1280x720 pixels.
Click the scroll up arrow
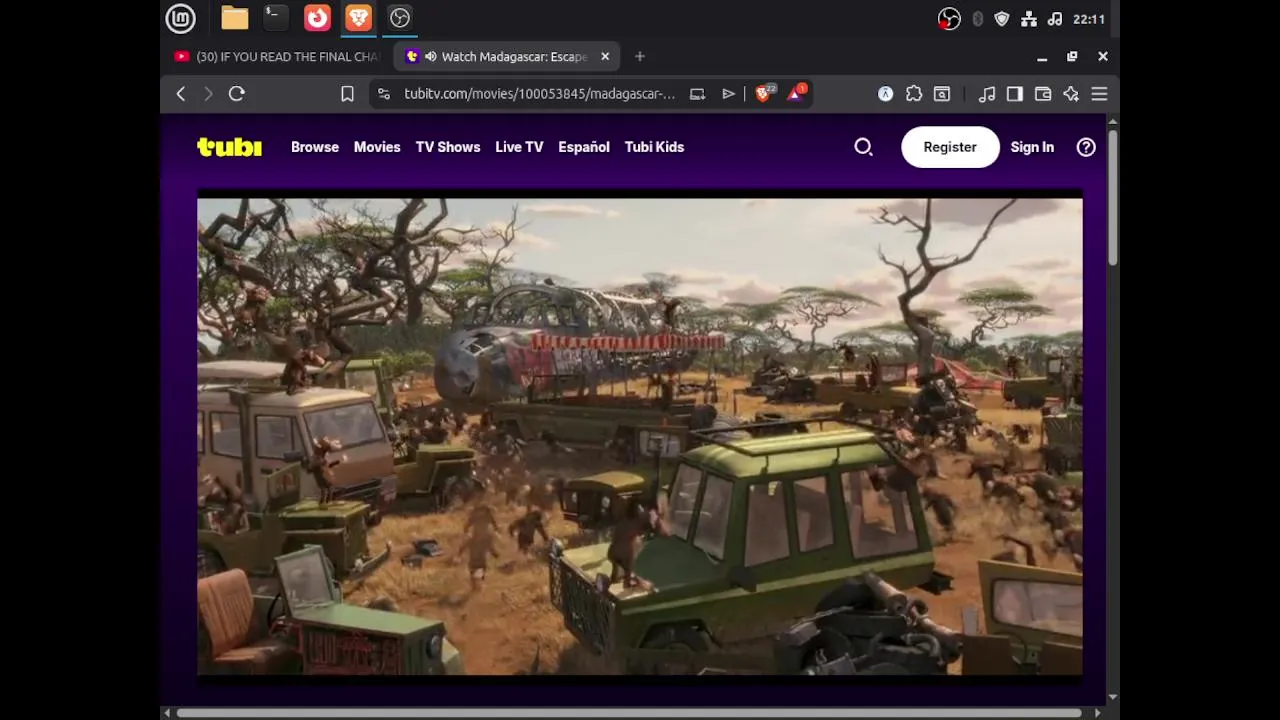click(x=1113, y=122)
